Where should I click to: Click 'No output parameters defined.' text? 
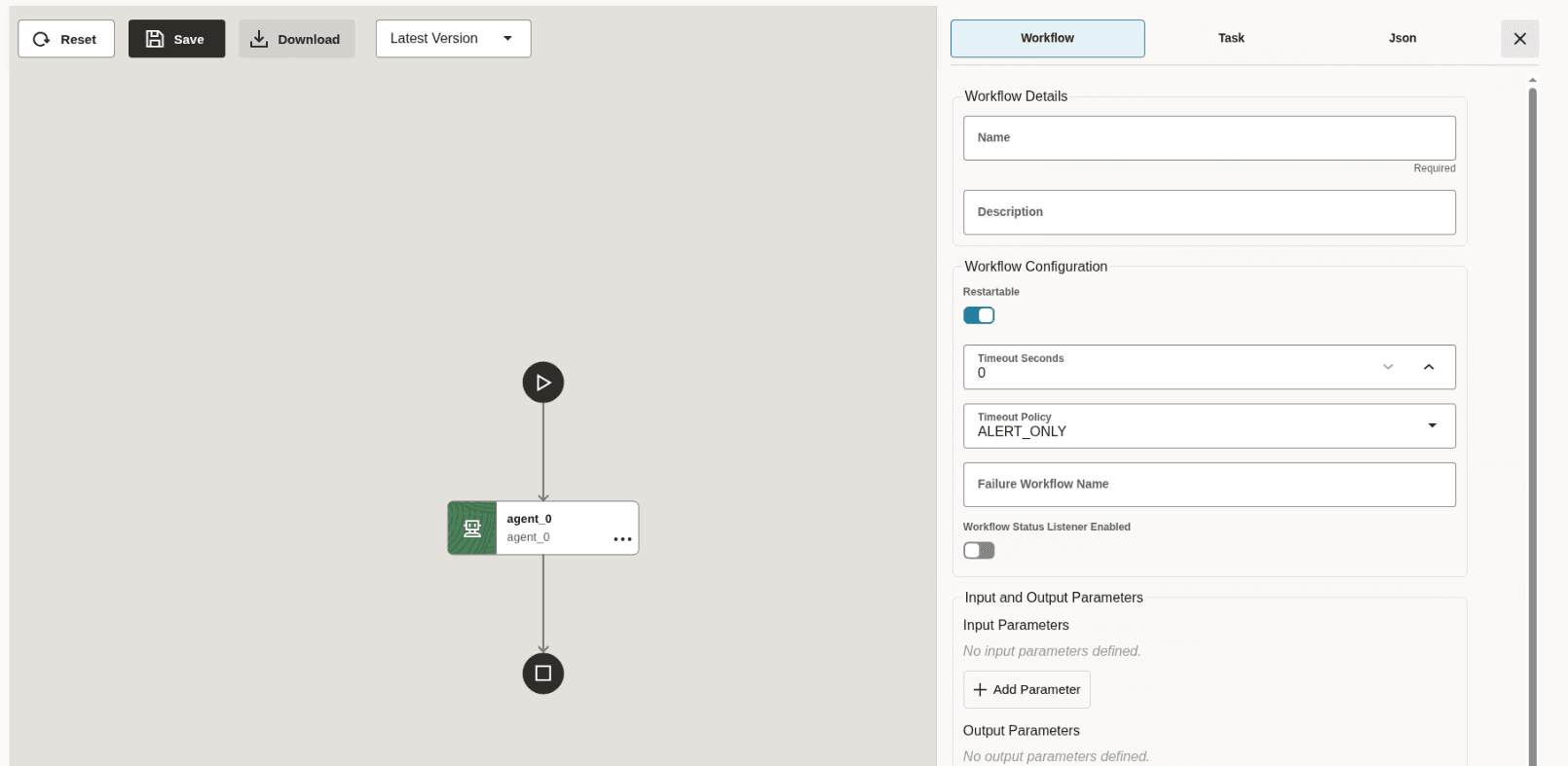click(x=1056, y=756)
